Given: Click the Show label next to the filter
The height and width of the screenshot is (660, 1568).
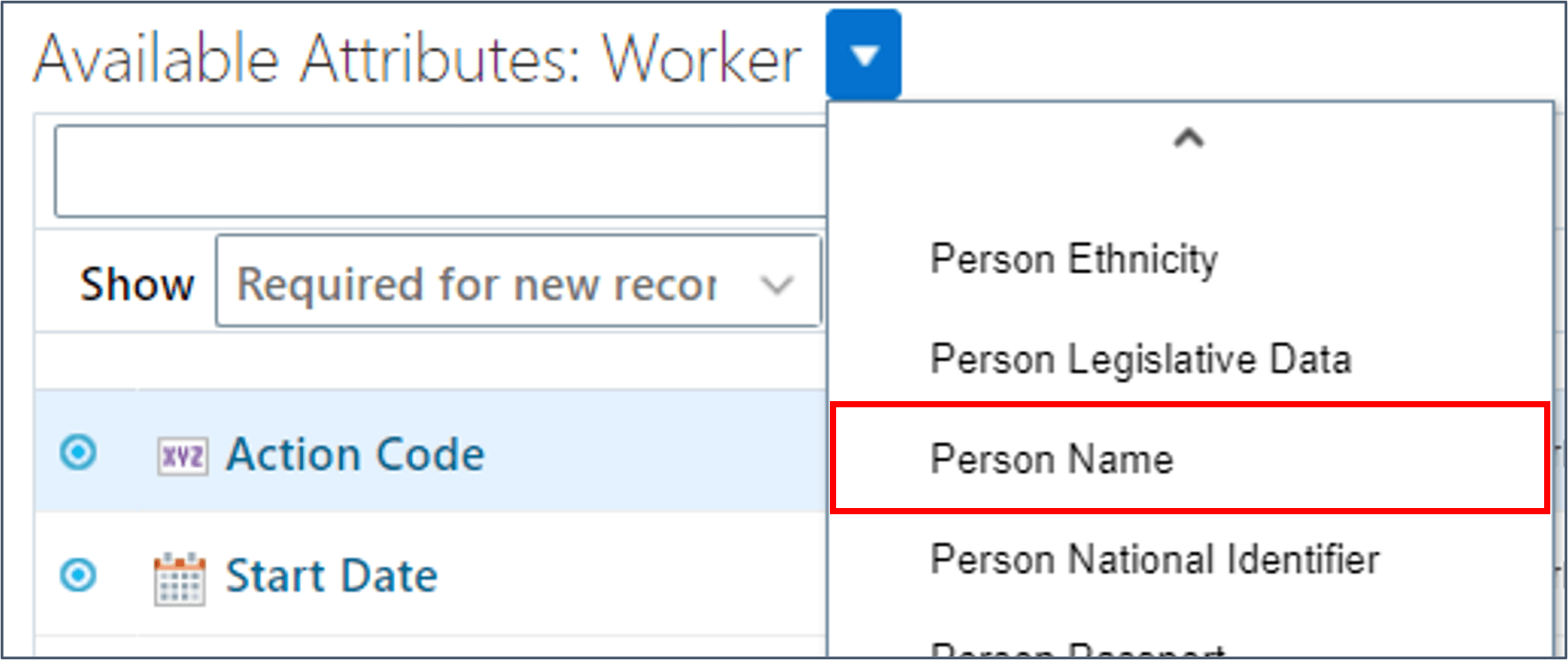Looking at the screenshot, I should click(138, 283).
